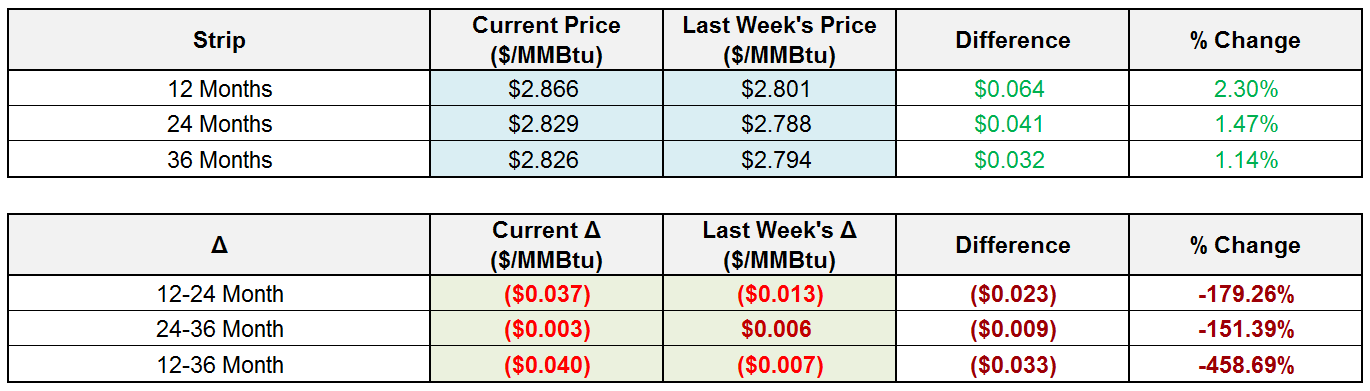Select the 24-36 Month row label

(219, 329)
